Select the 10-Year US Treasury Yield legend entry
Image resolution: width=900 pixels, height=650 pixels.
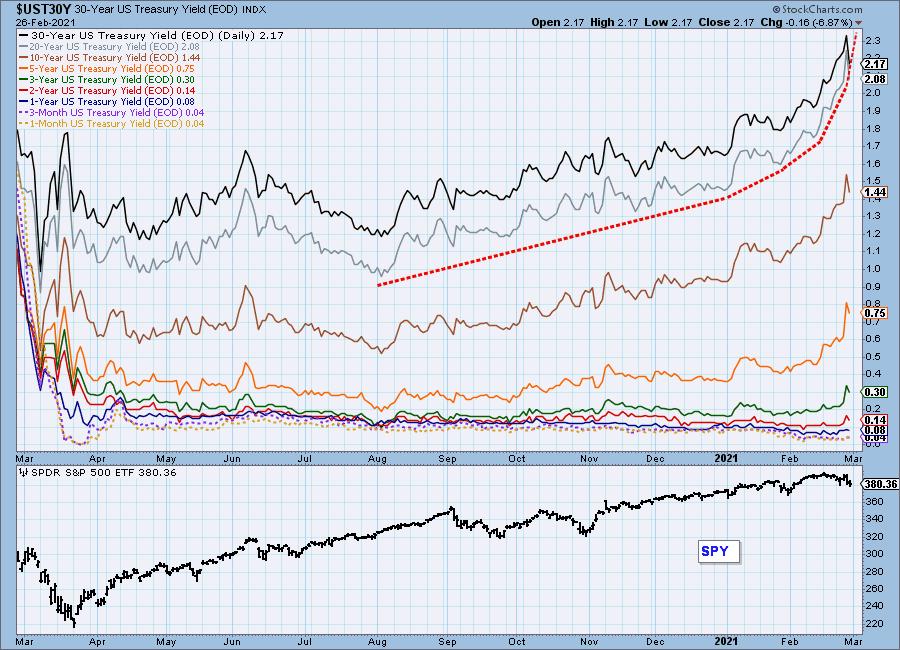tap(110, 57)
